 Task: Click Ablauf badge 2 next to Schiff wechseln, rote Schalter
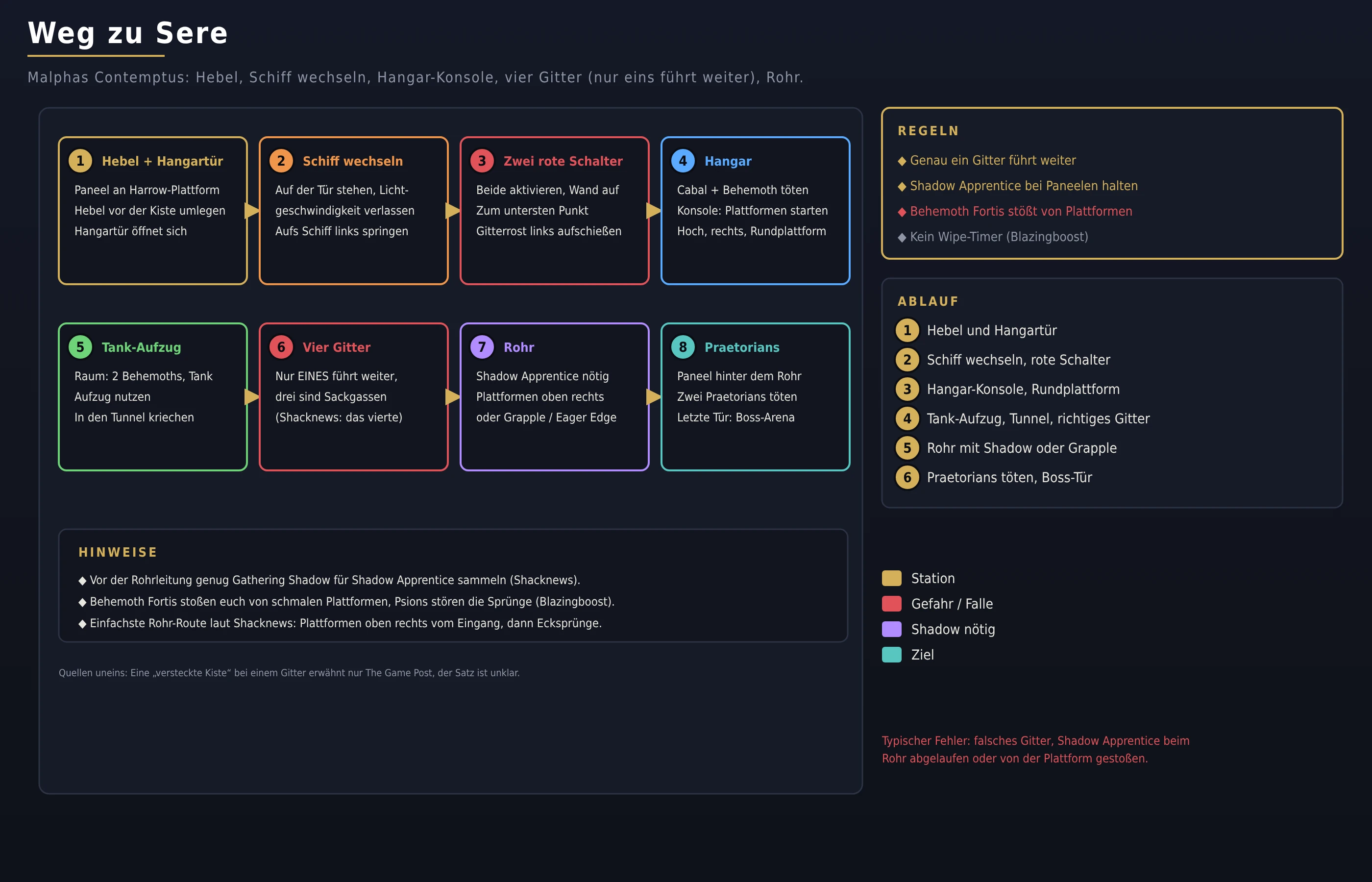(x=907, y=360)
